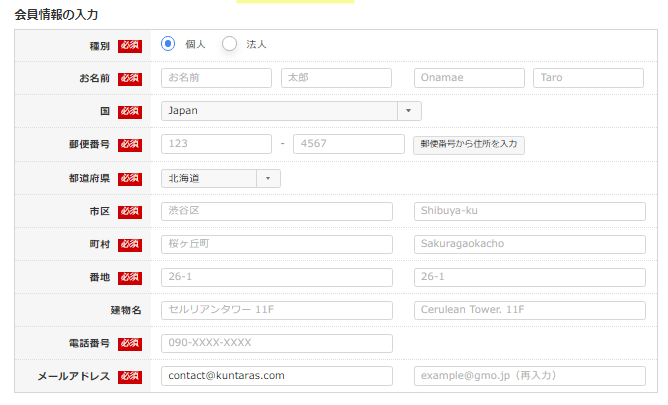Image resolution: width=668 pixels, height=405 pixels.
Task: Expand the 北海道 prefecture dropdown
Action: [221, 178]
